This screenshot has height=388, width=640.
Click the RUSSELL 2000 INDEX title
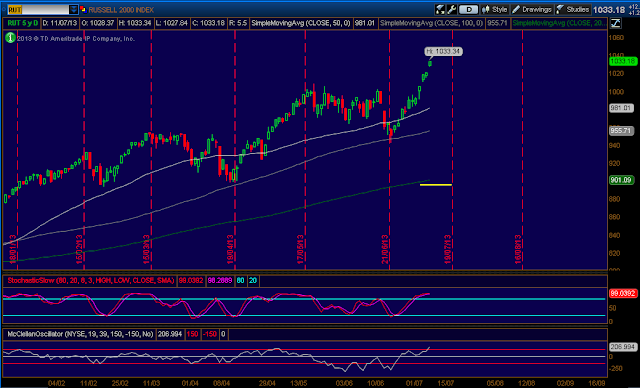121,9
